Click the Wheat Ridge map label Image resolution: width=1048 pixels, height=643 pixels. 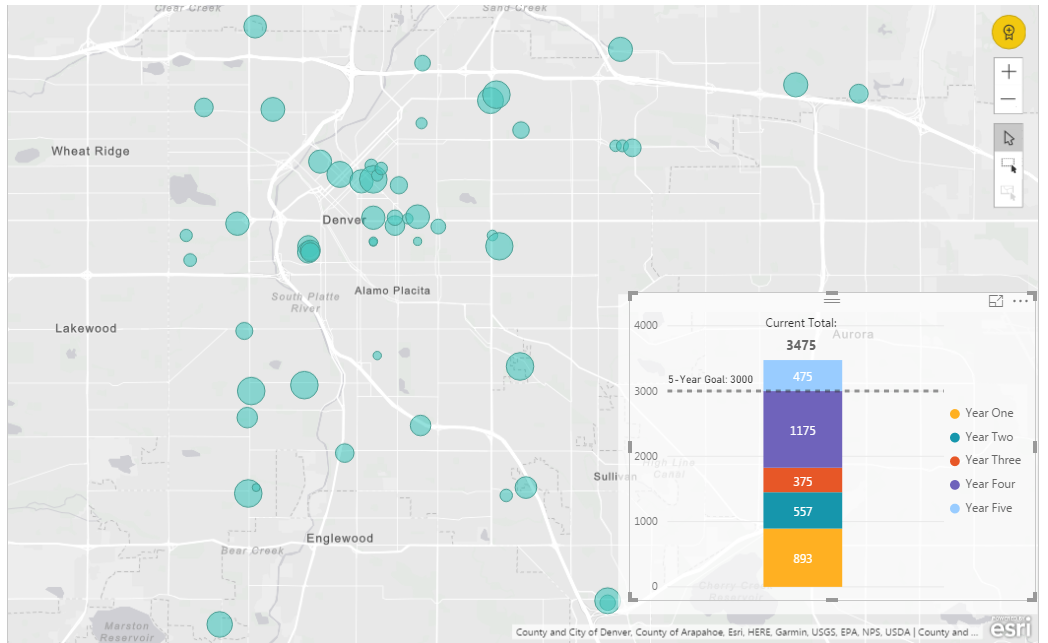(90, 151)
